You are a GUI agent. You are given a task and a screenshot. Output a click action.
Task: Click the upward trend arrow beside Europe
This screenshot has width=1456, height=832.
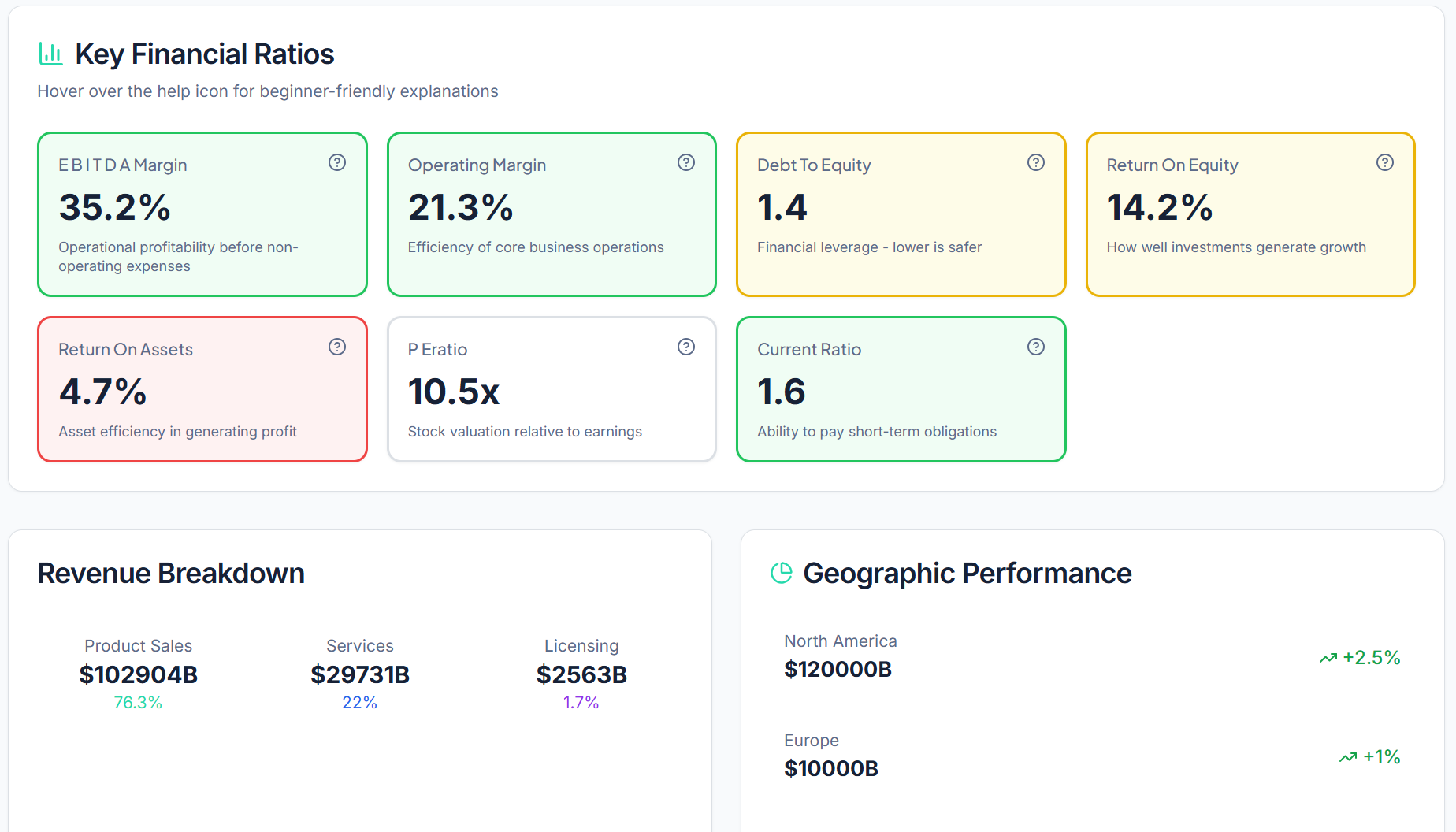coord(1347,756)
